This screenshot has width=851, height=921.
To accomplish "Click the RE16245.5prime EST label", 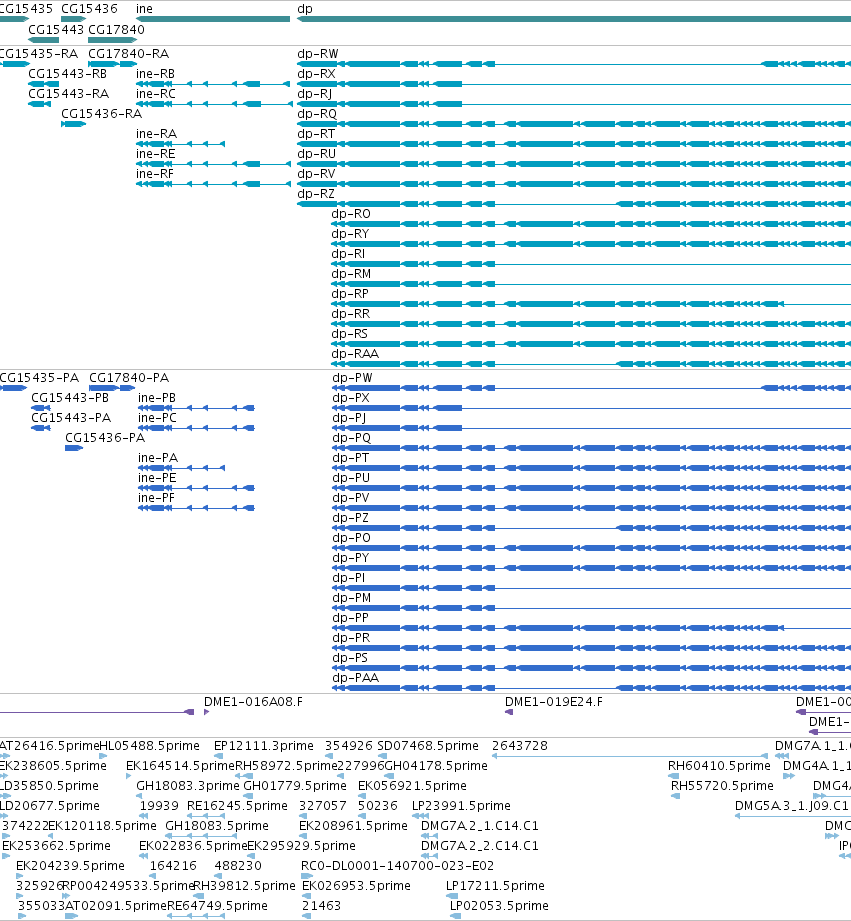I will click(x=237, y=805).
